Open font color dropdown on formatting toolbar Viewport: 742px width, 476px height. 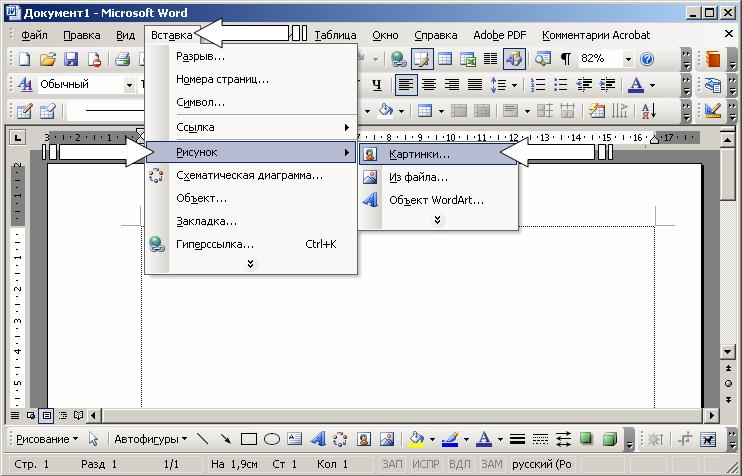pos(653,85)
